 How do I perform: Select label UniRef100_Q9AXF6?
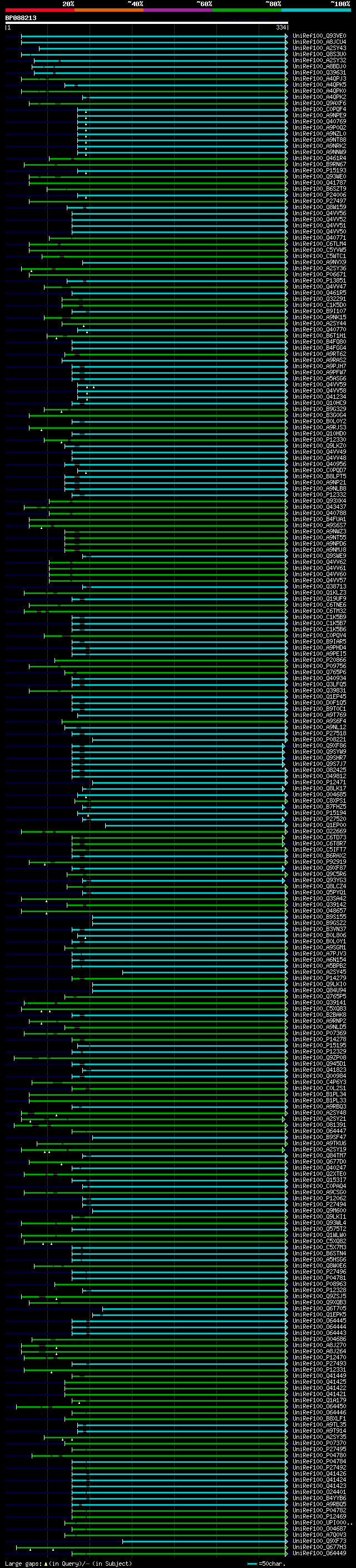pos(319,103)
